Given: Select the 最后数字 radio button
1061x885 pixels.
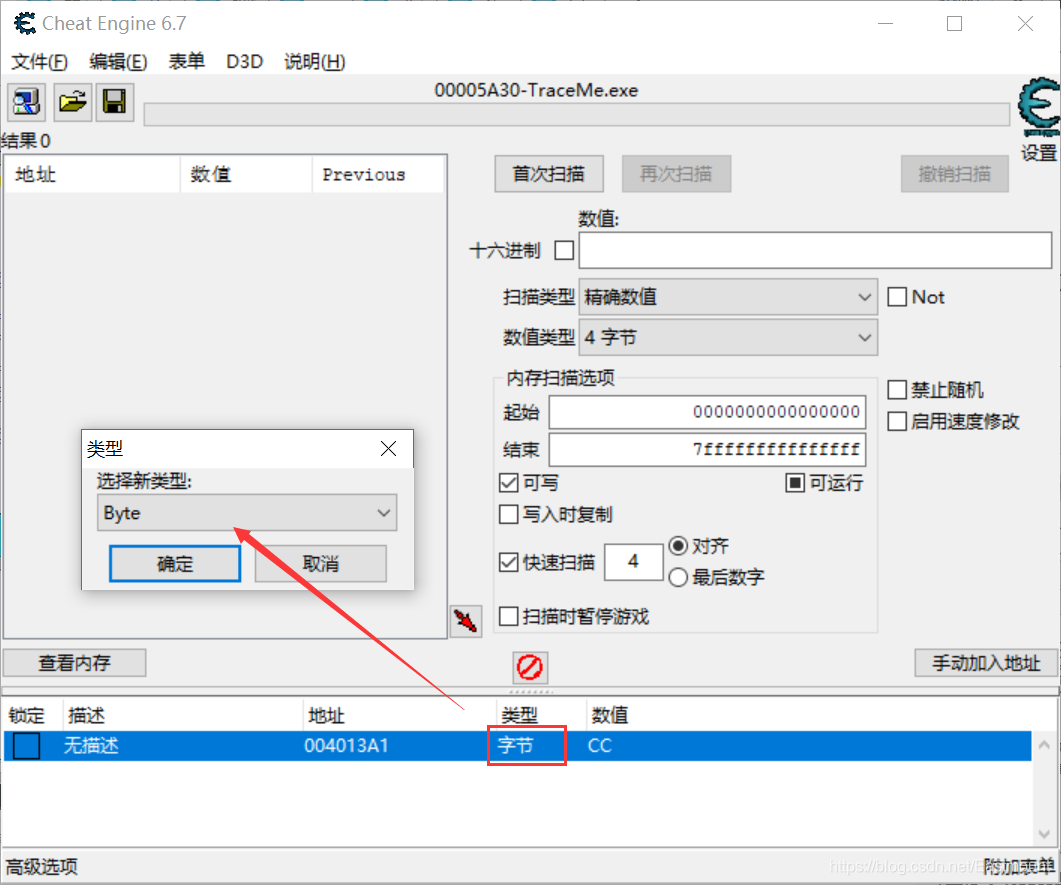Looking at the screenshot, I should pyautogui.click(x=678, y=577).
